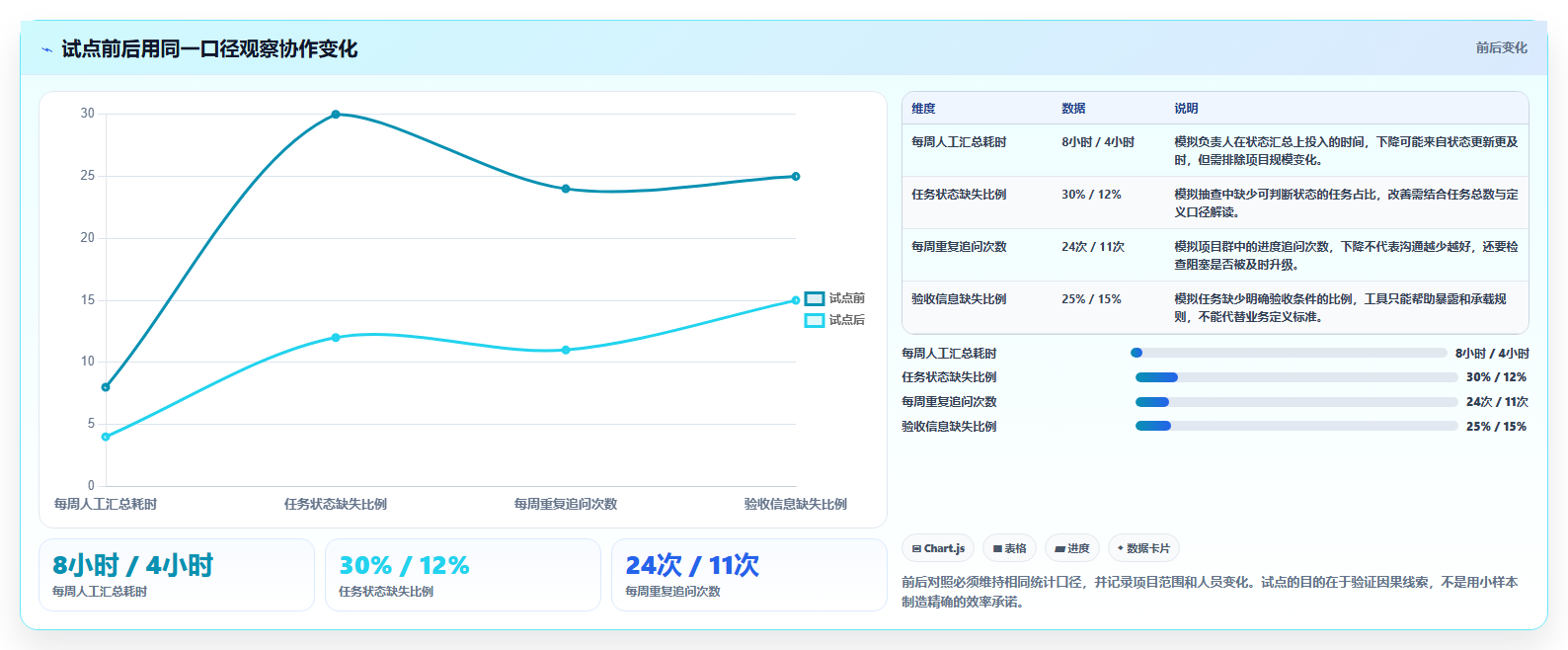Screen dimensions: 1568x650
Task: Click x-axis label 验收信息缺失比例 under the chart
Action: tap(796, 505)
